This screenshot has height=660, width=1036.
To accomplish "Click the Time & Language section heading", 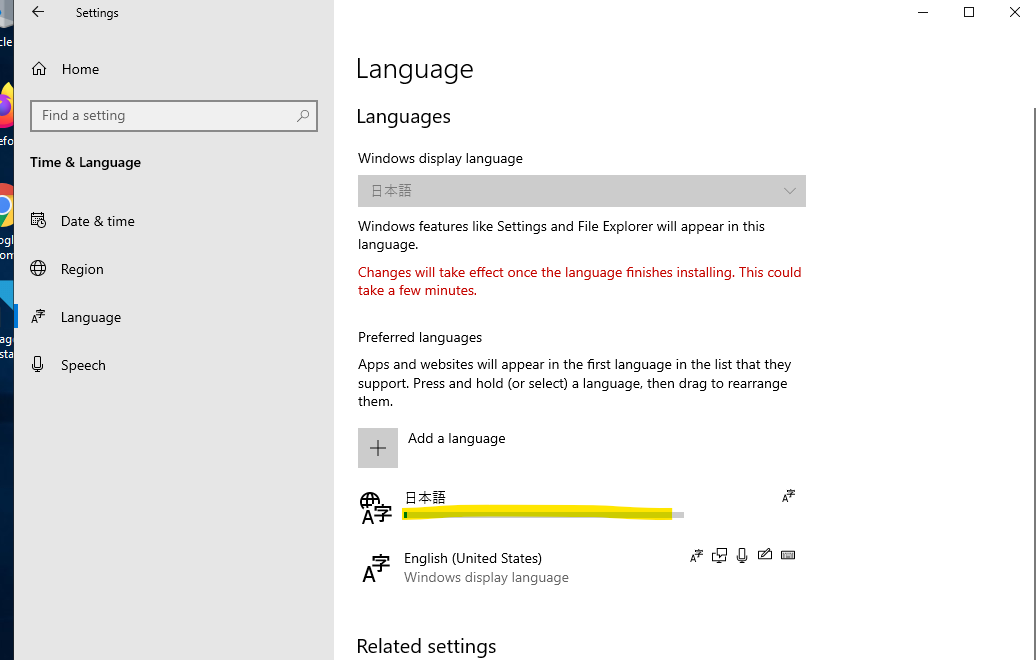I will [x=85, y=163].
